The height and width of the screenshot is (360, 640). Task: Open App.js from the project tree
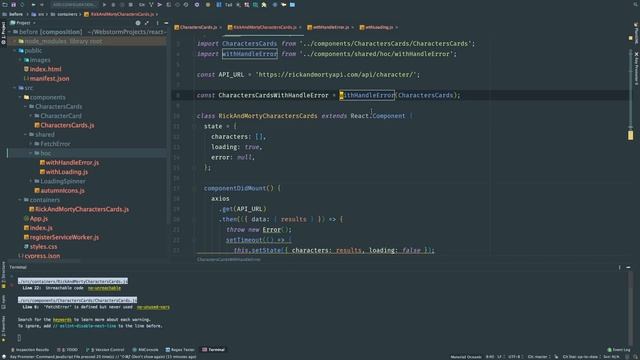36,218
